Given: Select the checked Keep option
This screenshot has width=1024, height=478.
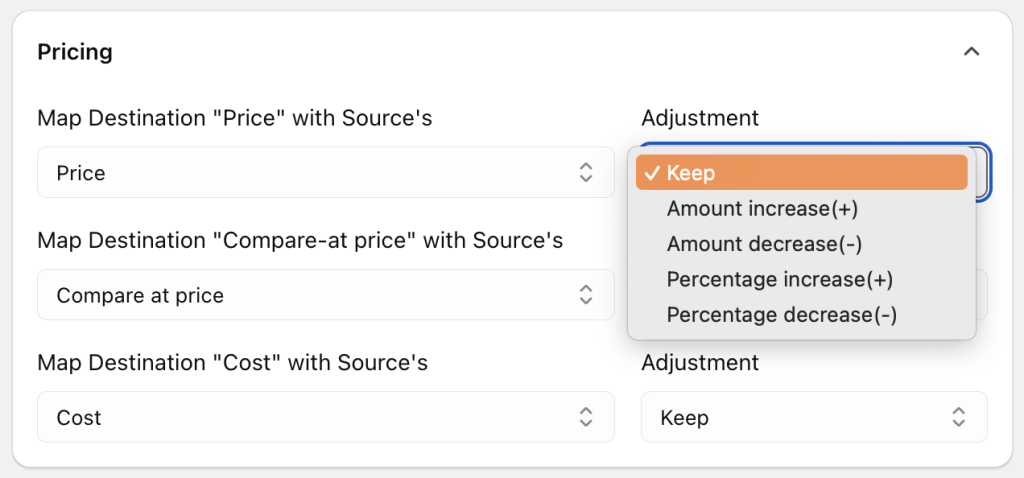Looking at the screenshot, I should pyautogui.click(x=801, y=173).
